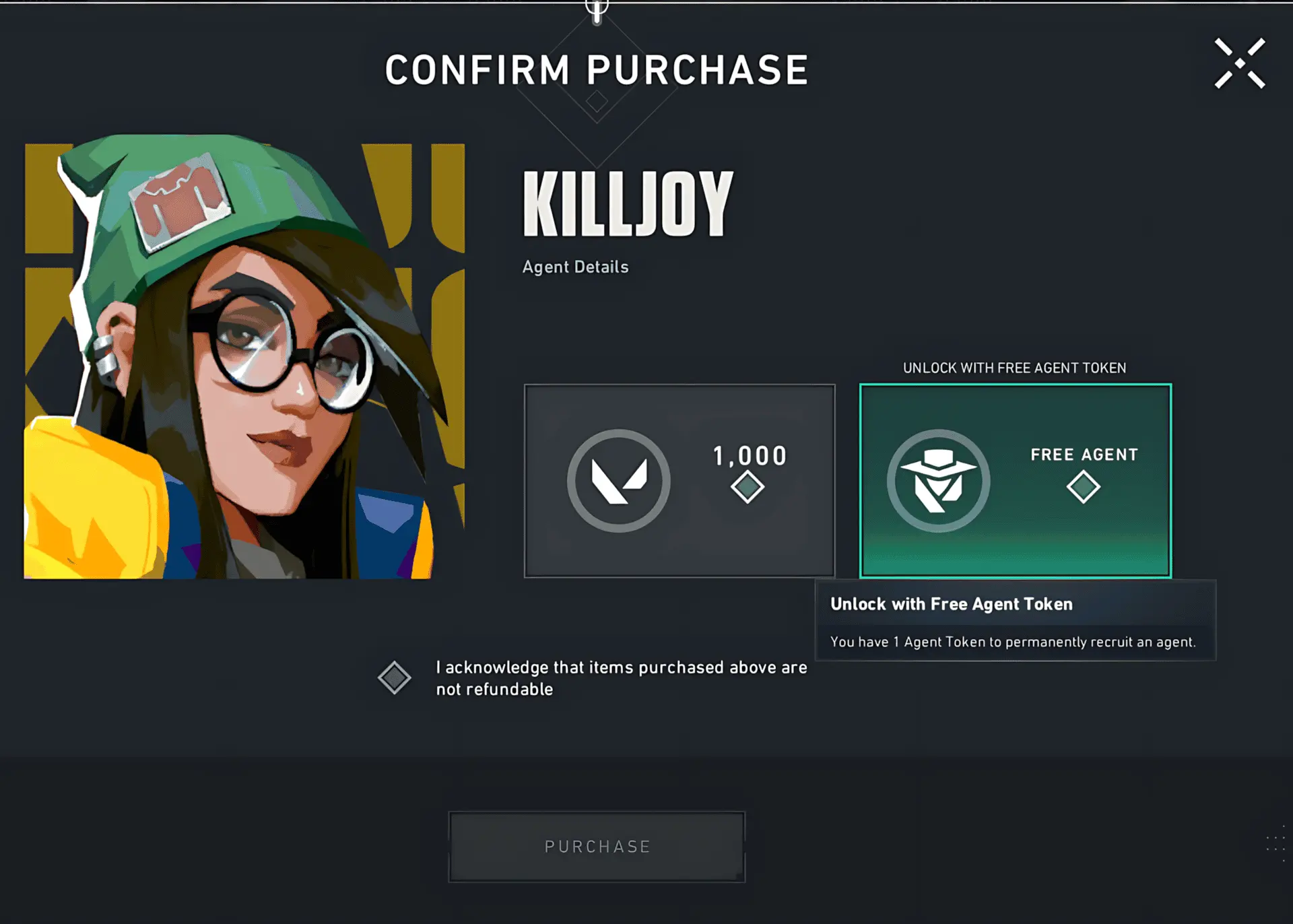Click the FREE AGENT label text
This screenshot has width=1293, height=924.
(x=1084, y=455)
